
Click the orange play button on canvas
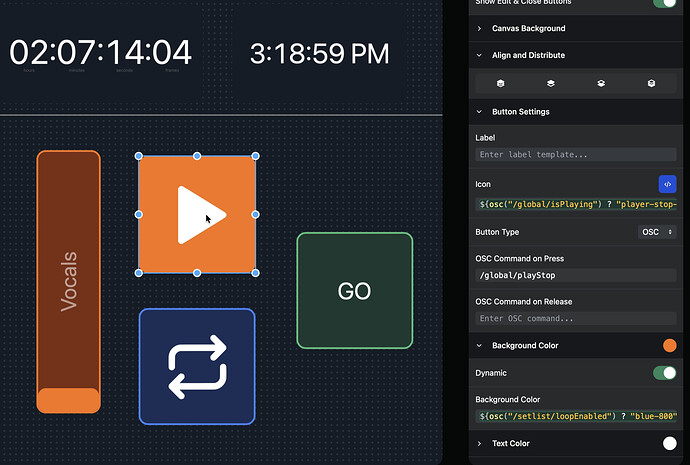coord(197,214)
